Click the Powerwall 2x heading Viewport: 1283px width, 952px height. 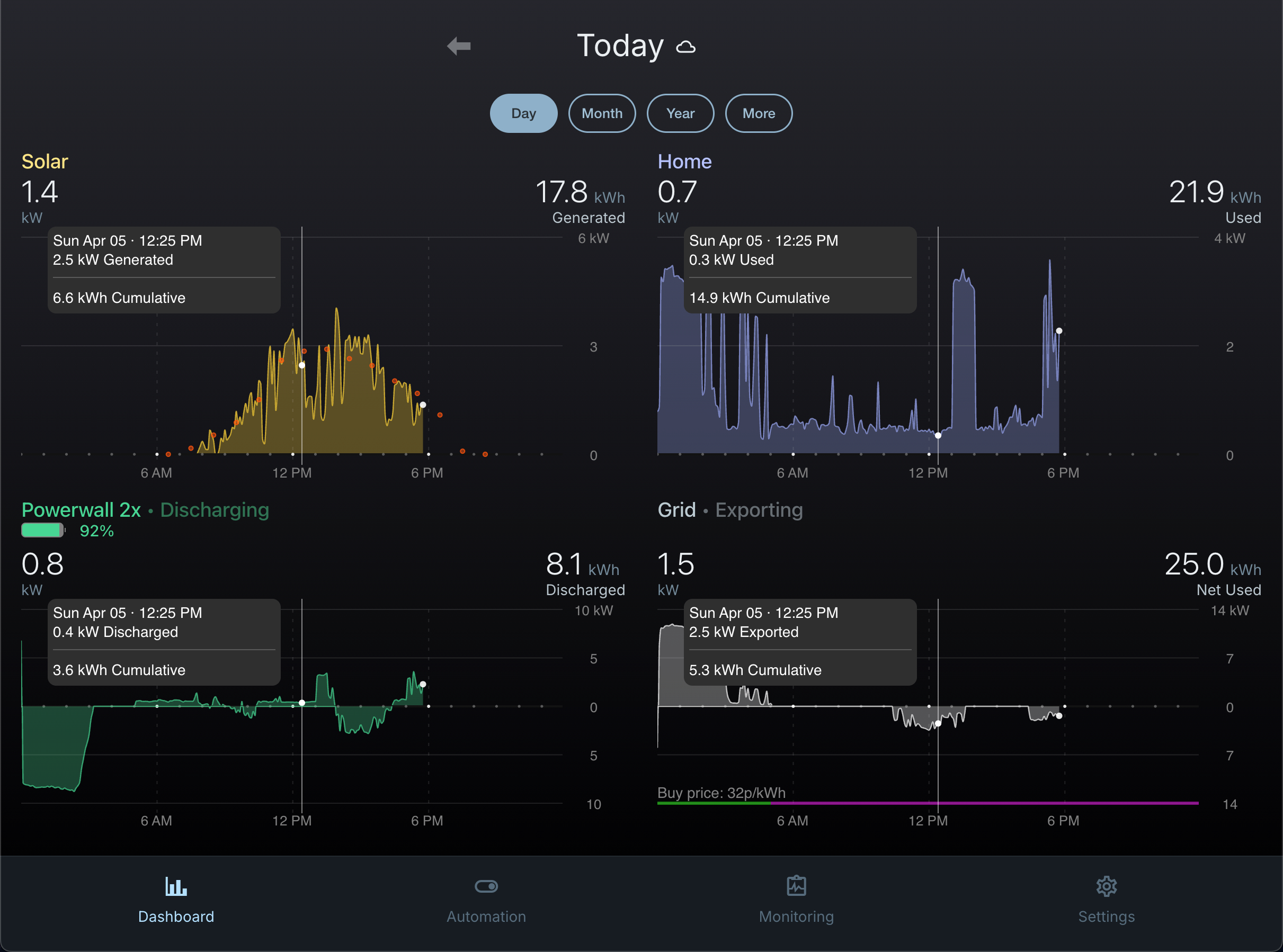(x=81, y=510)
